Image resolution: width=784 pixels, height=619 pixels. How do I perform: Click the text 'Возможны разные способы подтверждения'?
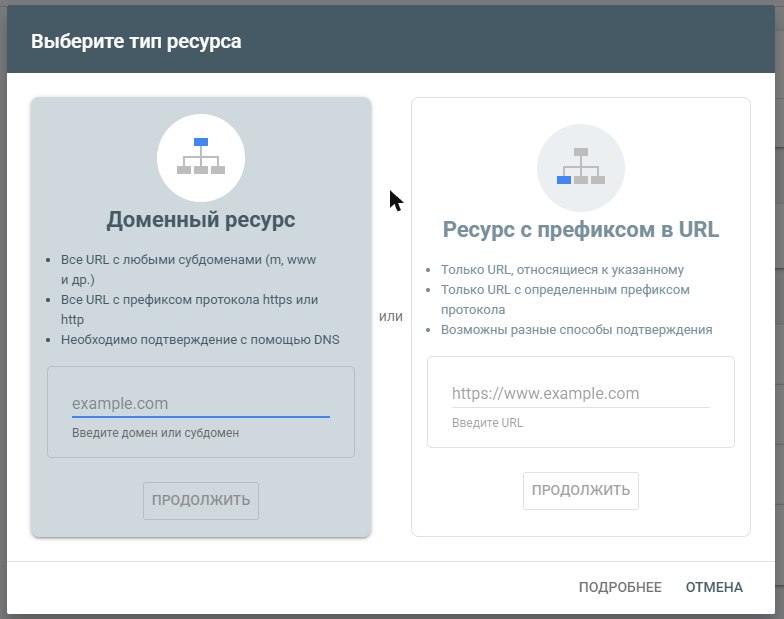click(576, 330)
